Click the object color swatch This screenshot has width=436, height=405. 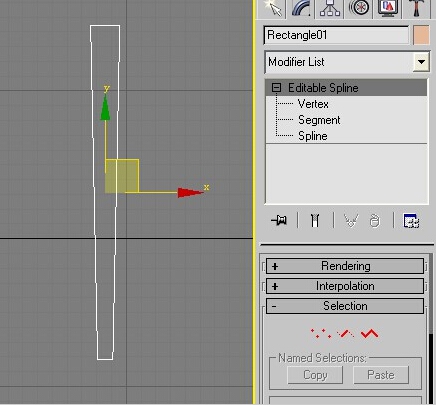[x=421, y=35]
